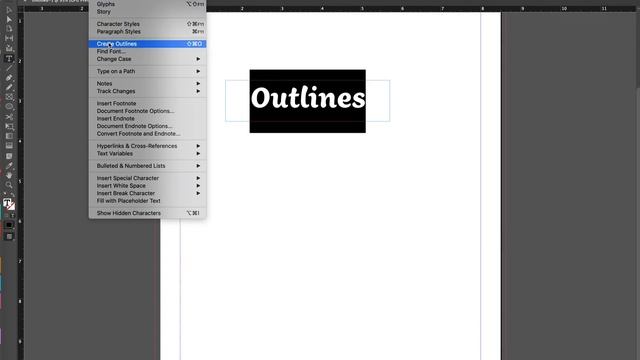Expand the Track Changes submenu

point(147,91)
